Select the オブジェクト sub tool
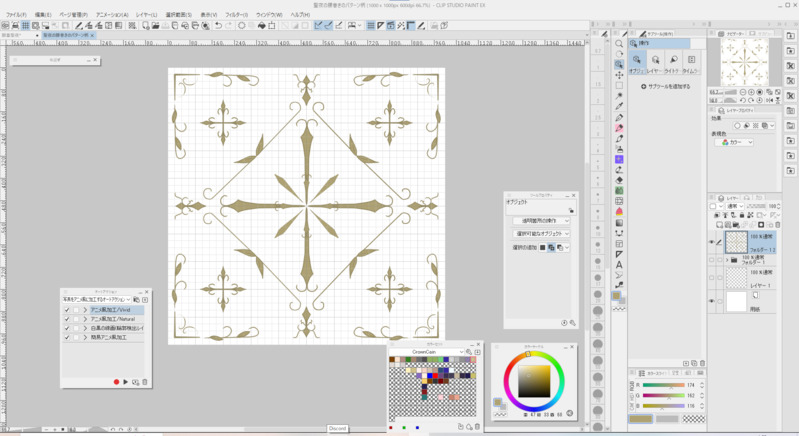Viewport: 799px width, 436px height. (x=637, y=63)
